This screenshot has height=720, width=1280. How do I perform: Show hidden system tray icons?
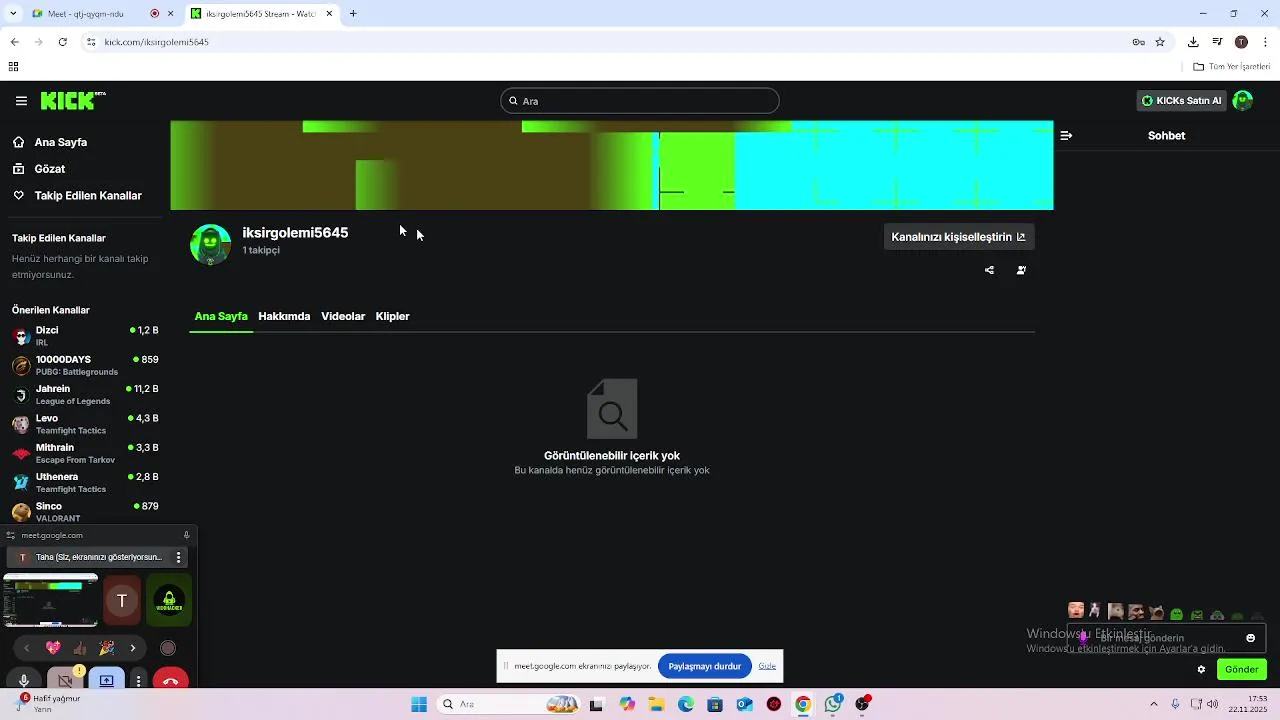coord(1153,704)
